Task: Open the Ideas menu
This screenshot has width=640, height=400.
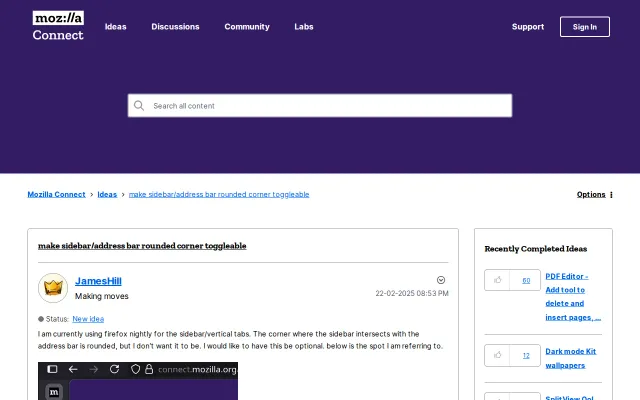Action: [x=116, y=27]
